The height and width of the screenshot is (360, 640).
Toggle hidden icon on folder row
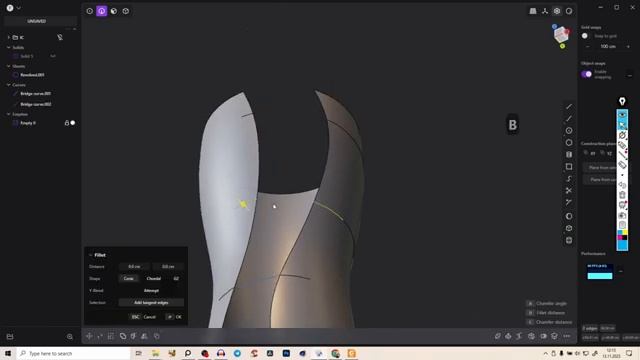pyautogui.click(x=60, y=37)
